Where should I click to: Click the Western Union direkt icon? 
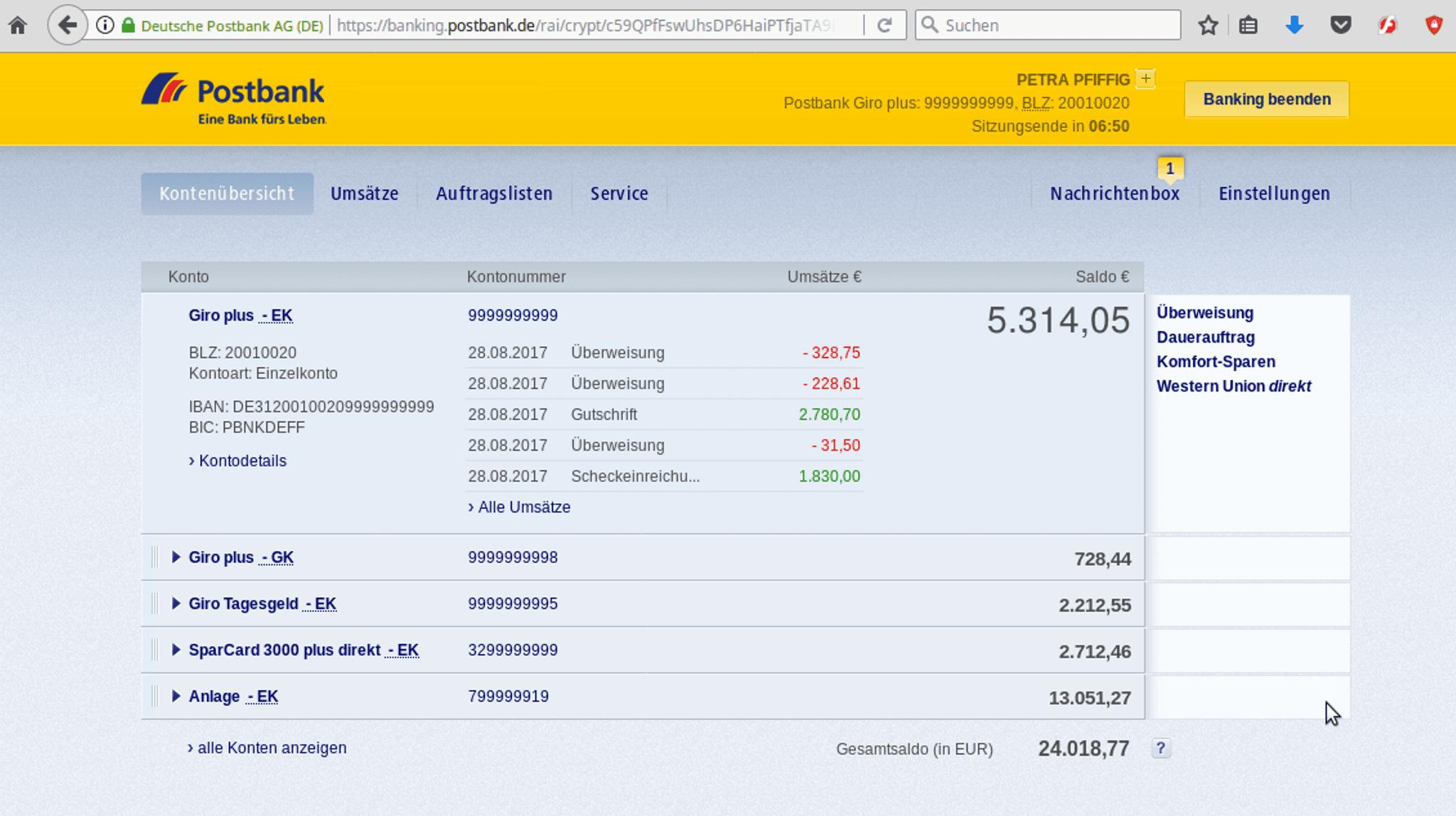click(1233, 385)
